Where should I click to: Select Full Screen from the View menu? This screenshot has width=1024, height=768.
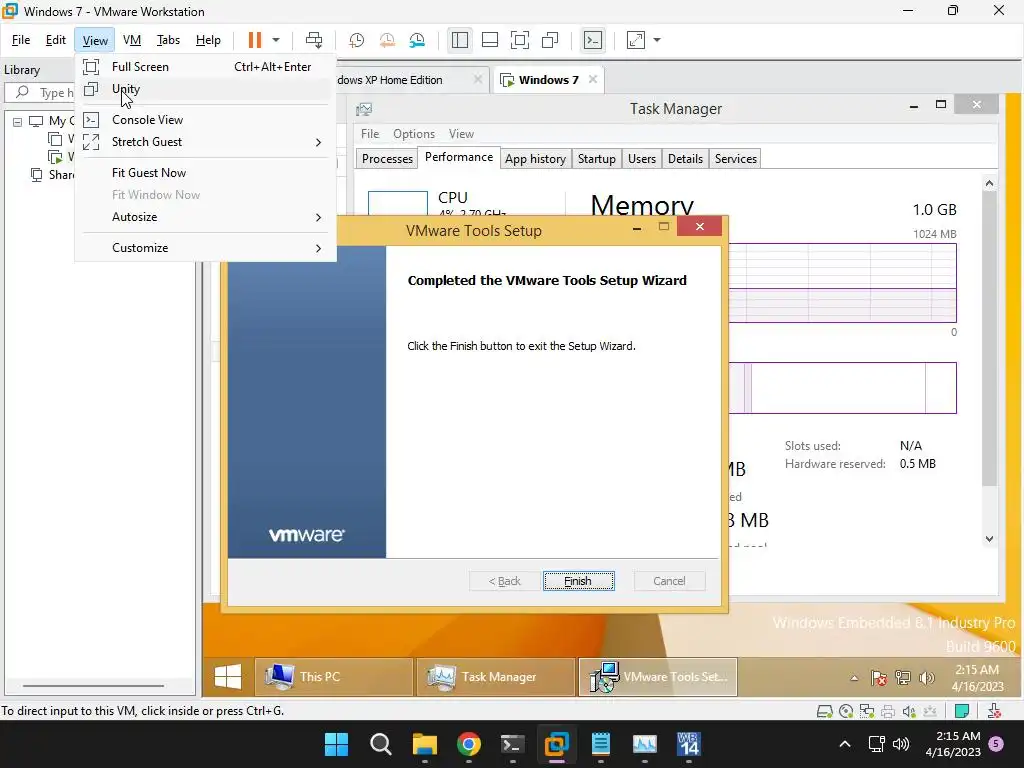point(205,67)
